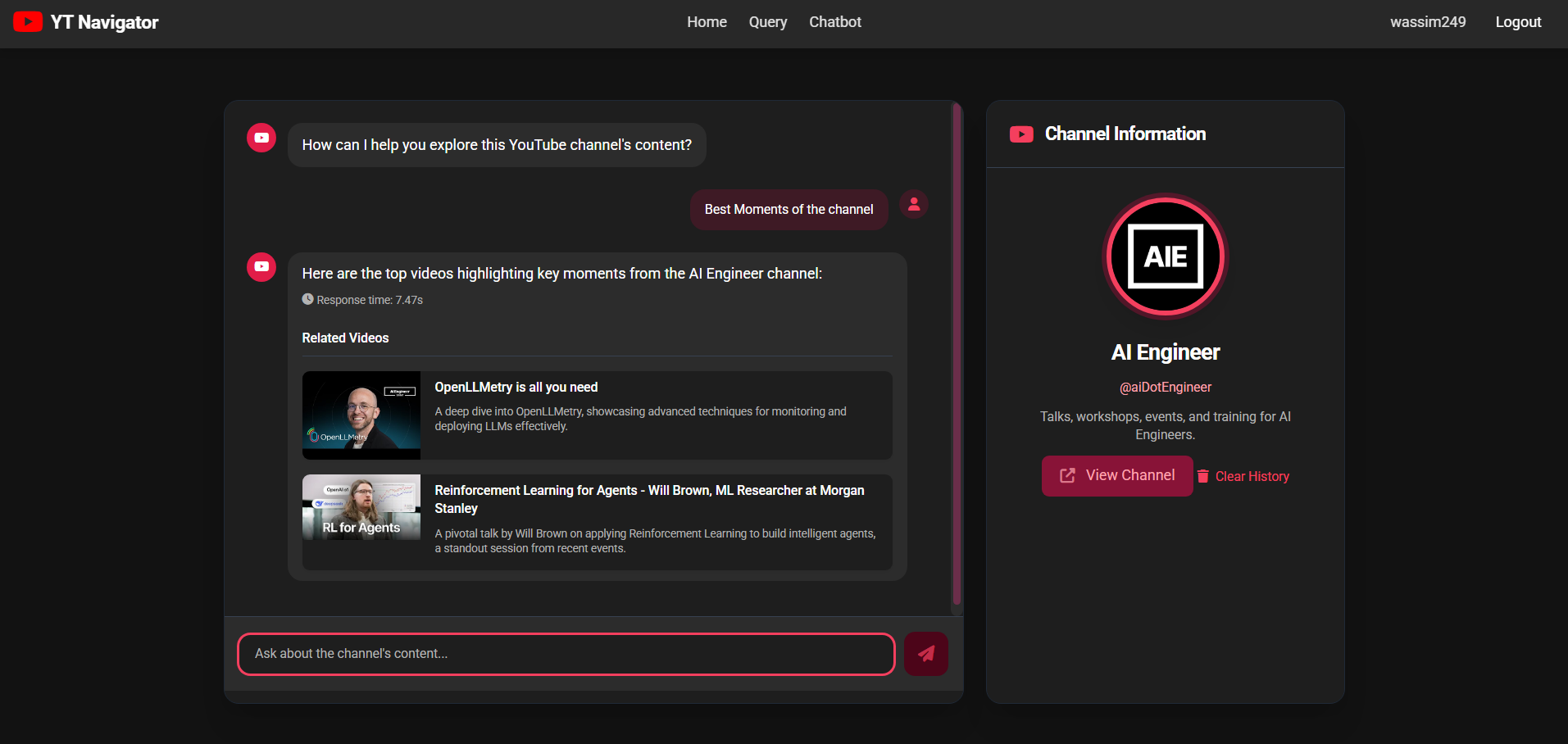Click the YT Navigator YouTube logo icon
The height and width of the screenshot is (744, 1568).
pyautogui.click(x=28, y=22)
